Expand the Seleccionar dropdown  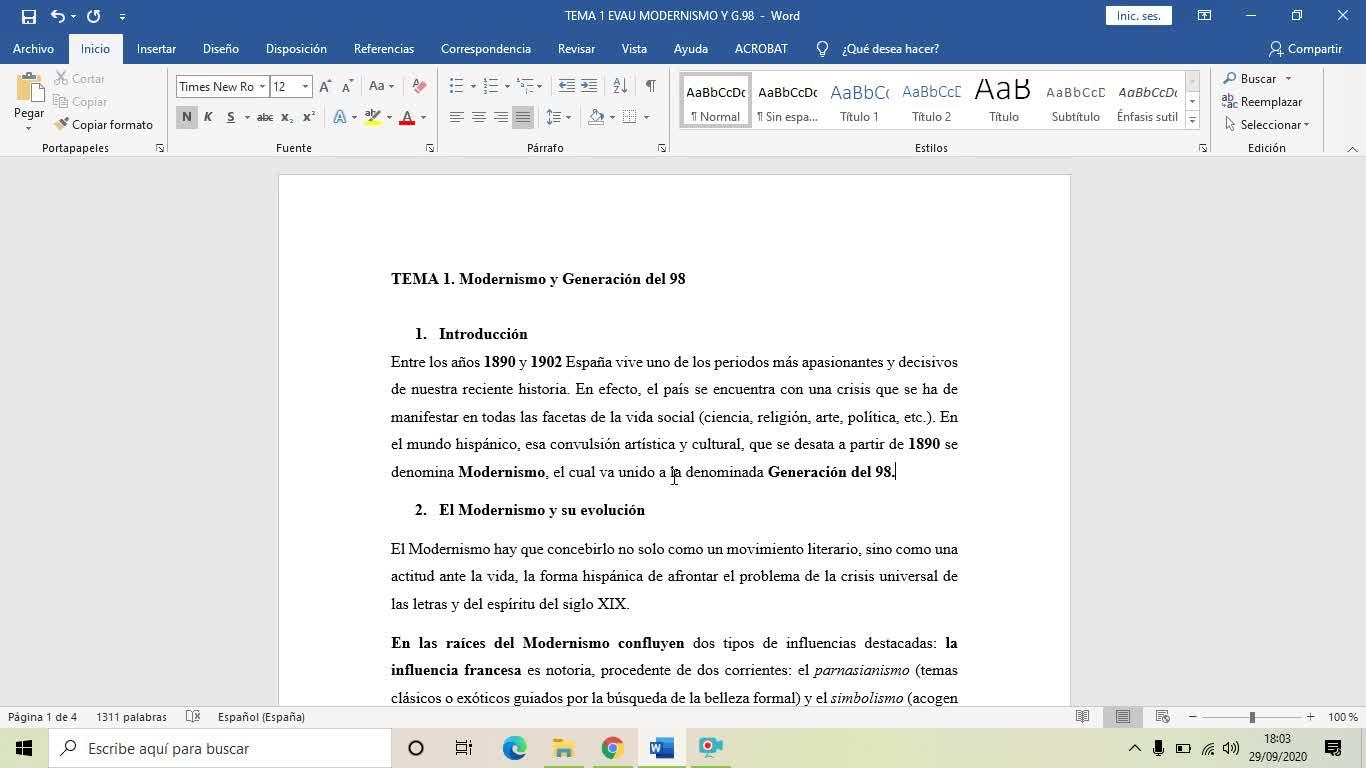pos(1274,125)
